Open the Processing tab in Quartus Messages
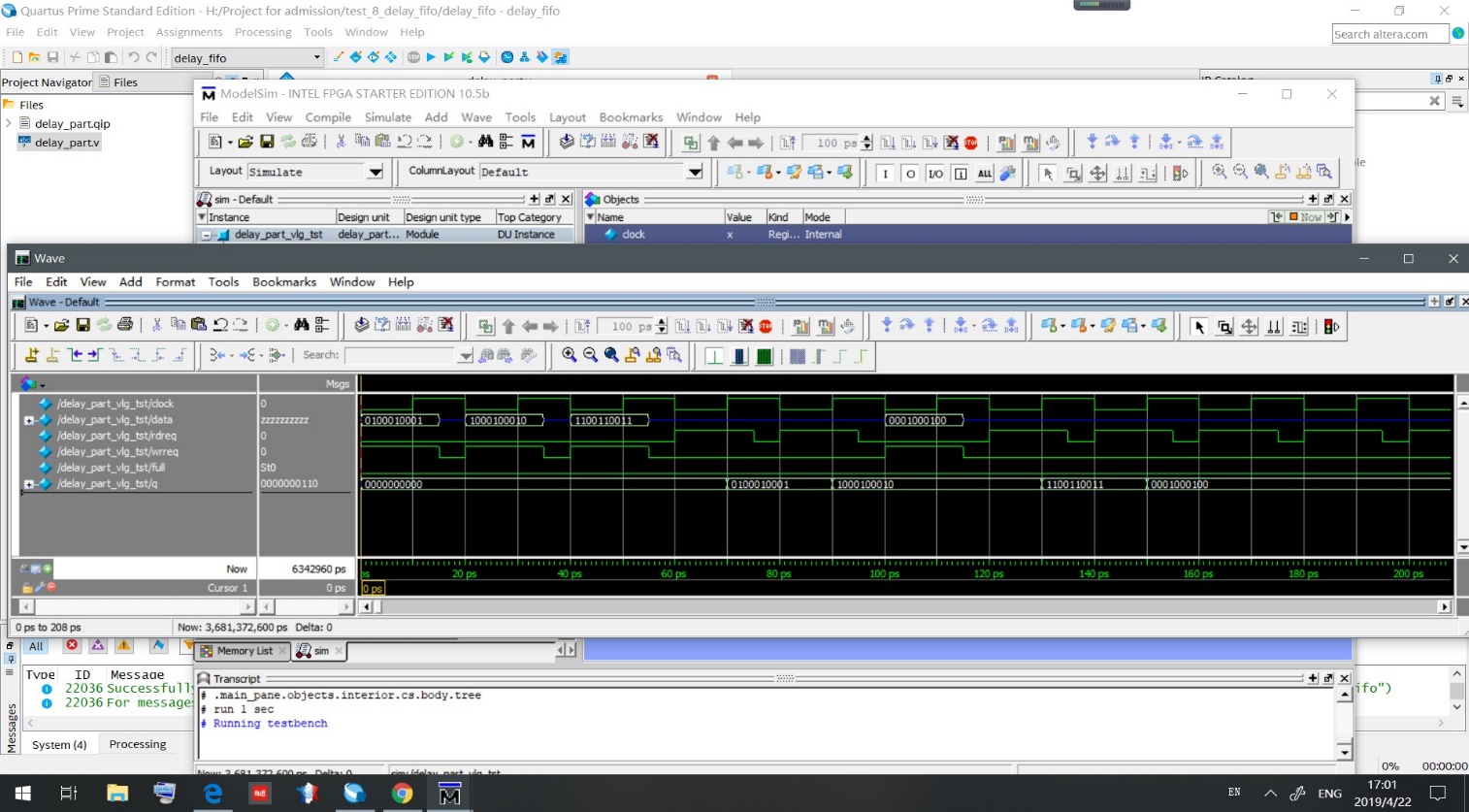The height and width of the screenshot is (812, 1469). coord(137,744)
